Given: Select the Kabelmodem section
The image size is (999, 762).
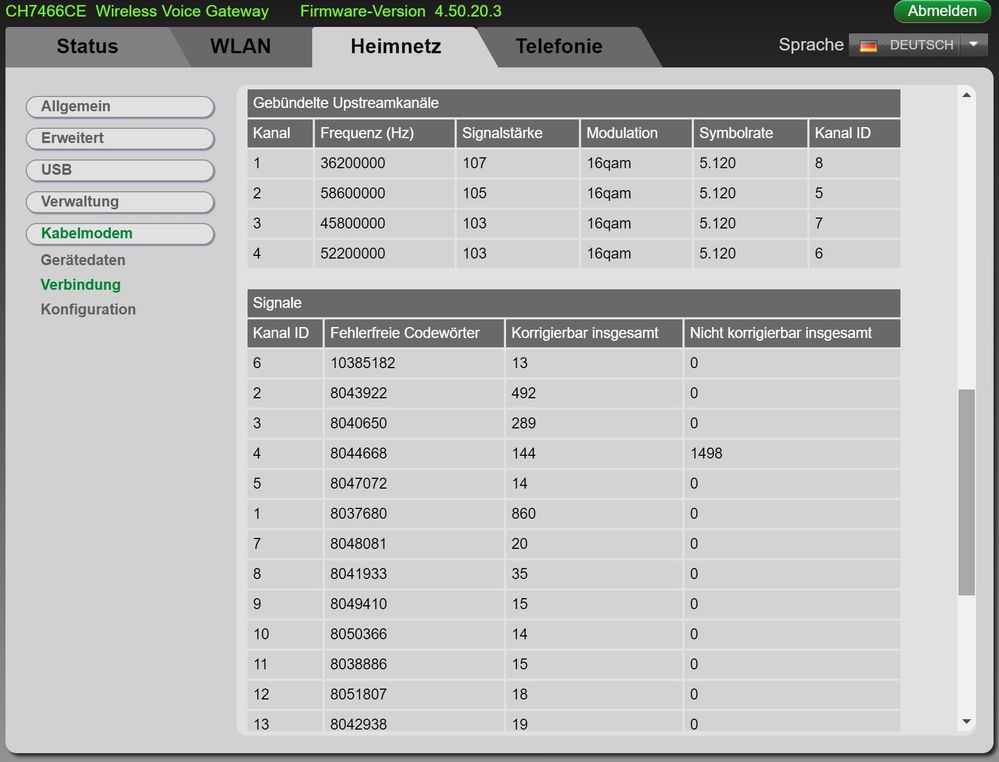Looking at the screenshot, I should click(120, 234).
